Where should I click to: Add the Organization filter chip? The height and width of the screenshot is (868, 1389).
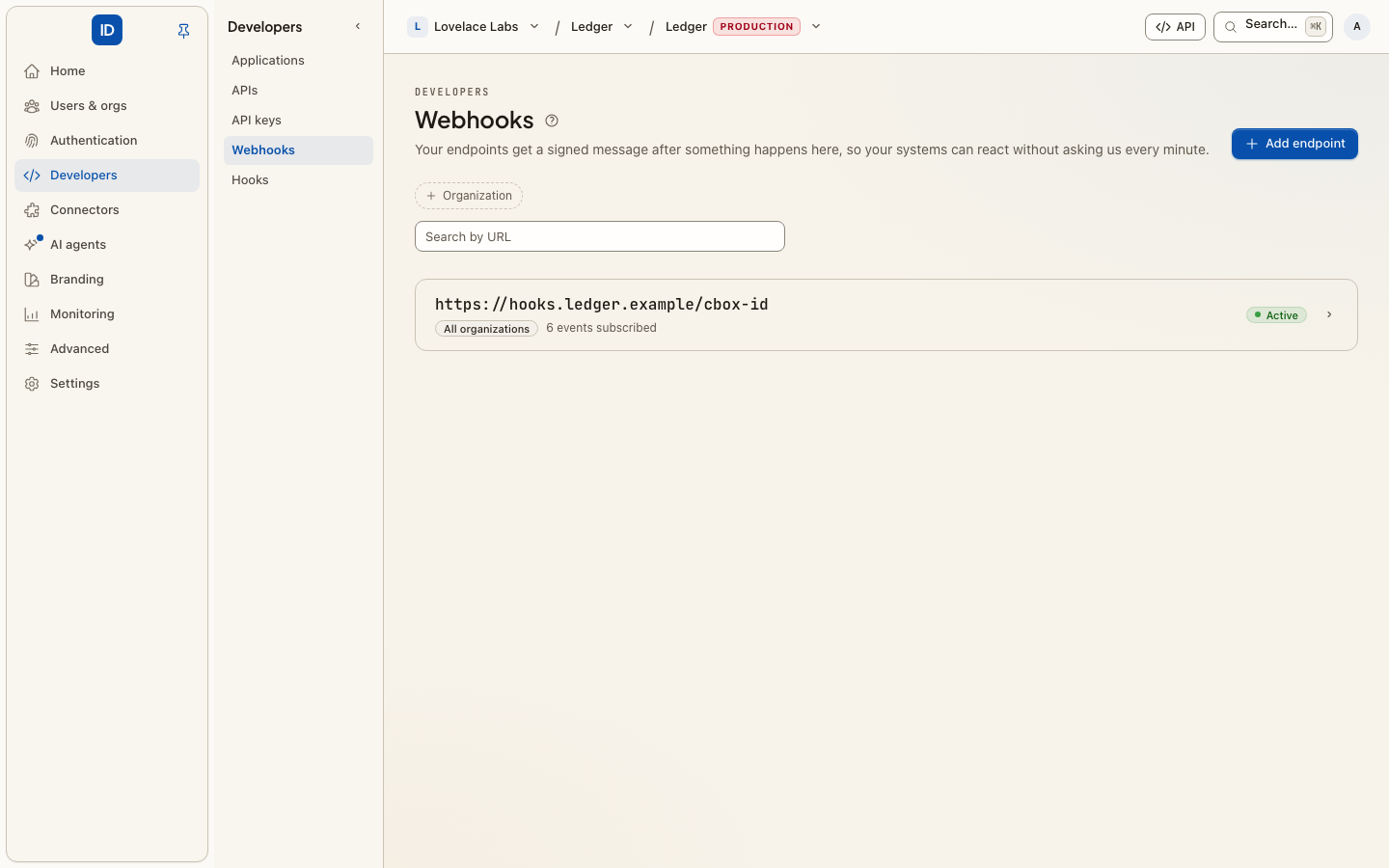pos(469,196)
